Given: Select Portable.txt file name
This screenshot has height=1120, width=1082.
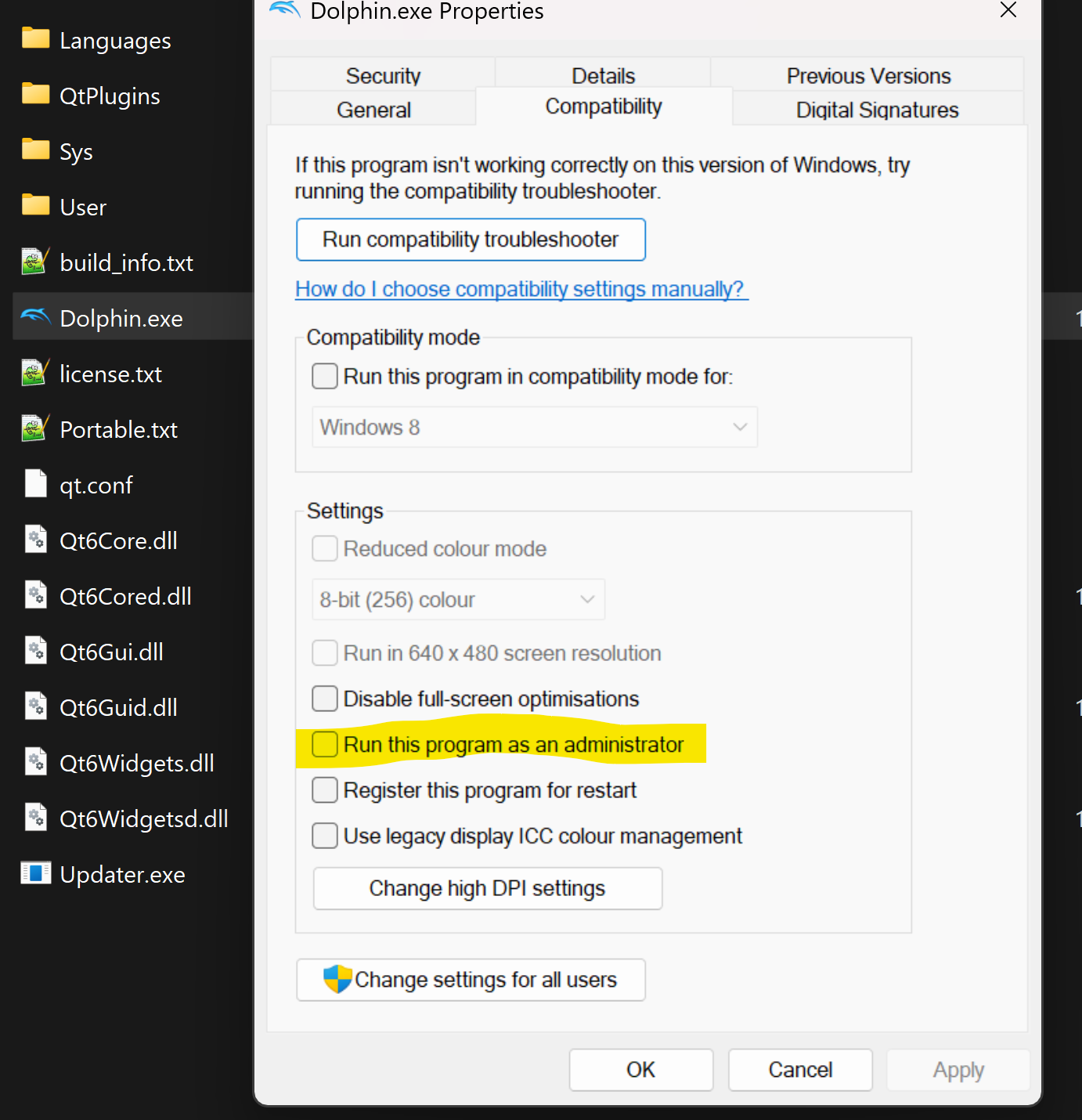Looking at the screenshot, I should pos(118,429).
